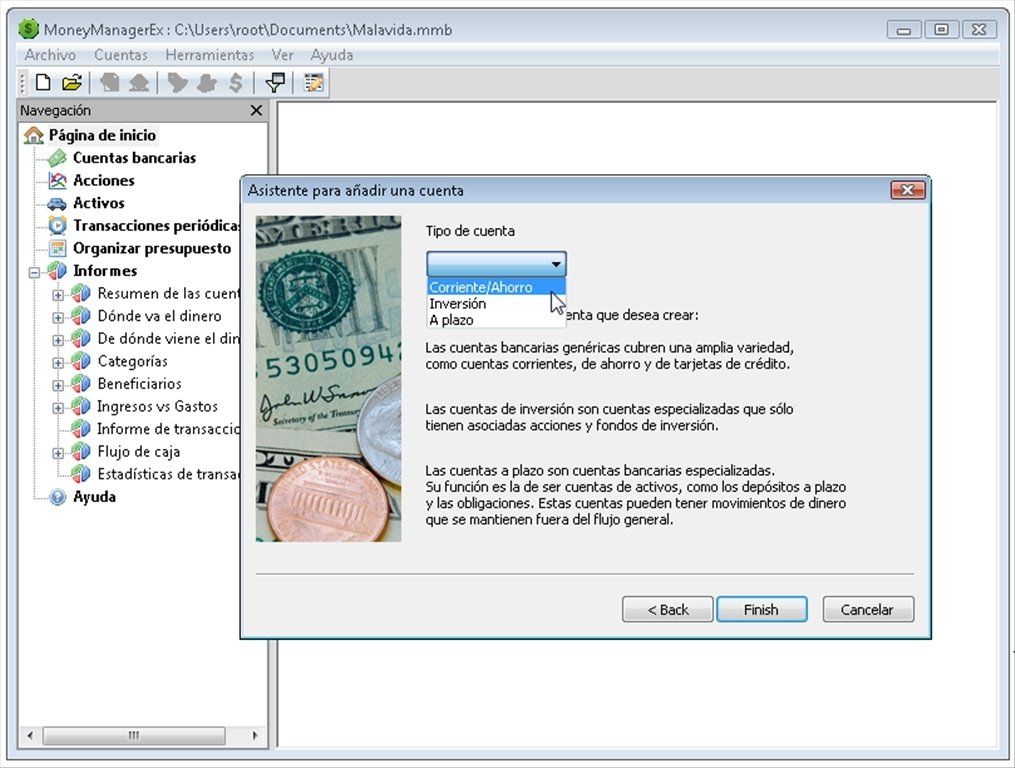Click the toolbar drag handle grip

click(x=23, y=83)
